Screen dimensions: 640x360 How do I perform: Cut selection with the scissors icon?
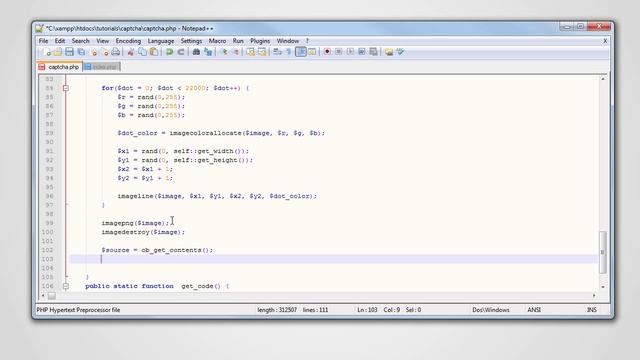click(x=131, y=52)
